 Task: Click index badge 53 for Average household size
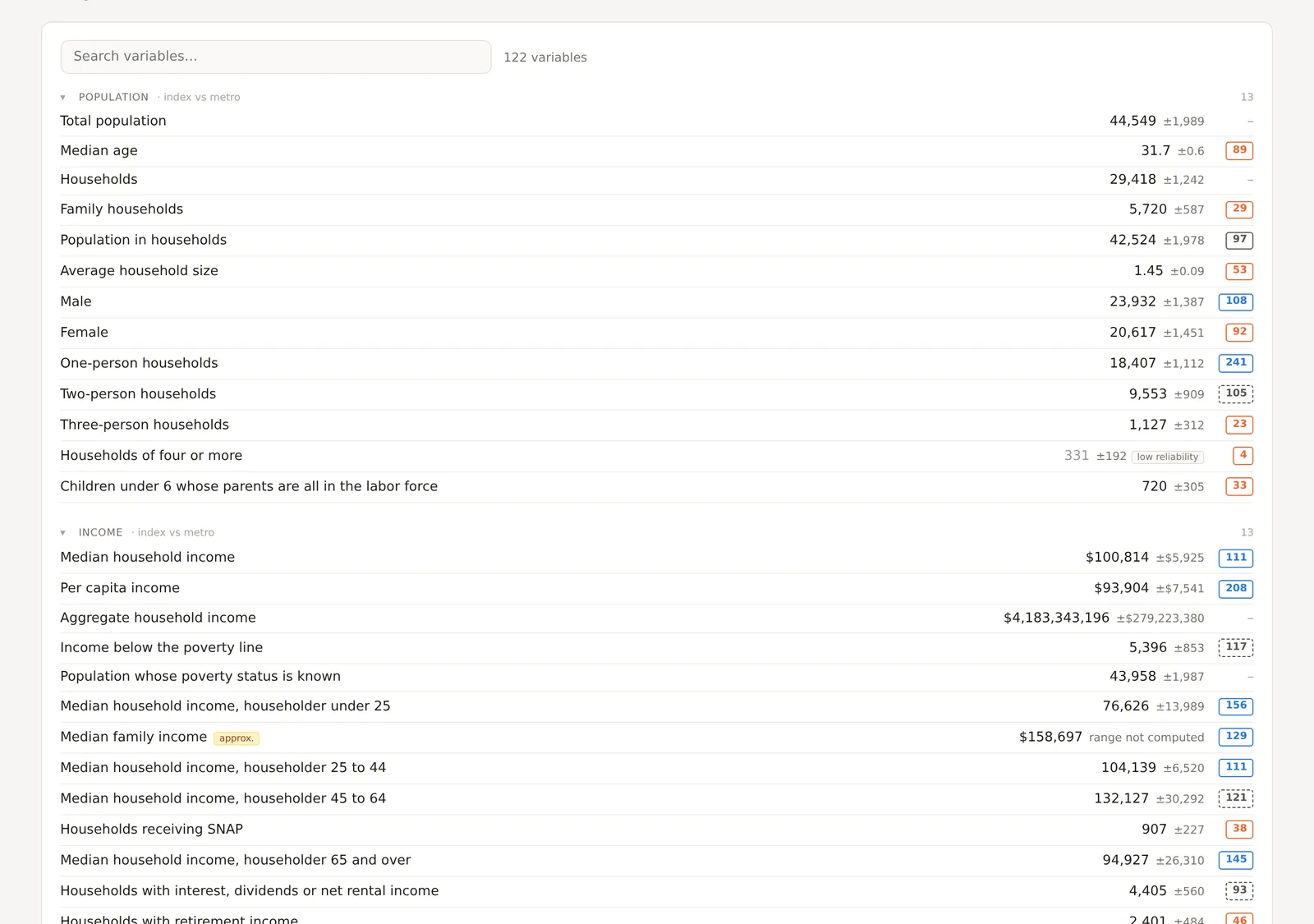(x=1239, y=270)
